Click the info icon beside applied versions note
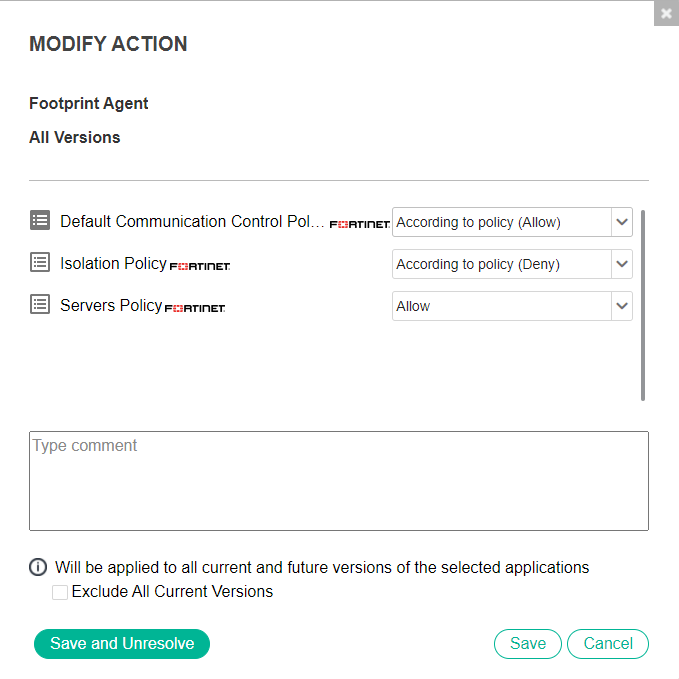Screen dimensions: 679x679 pos(38,567)
